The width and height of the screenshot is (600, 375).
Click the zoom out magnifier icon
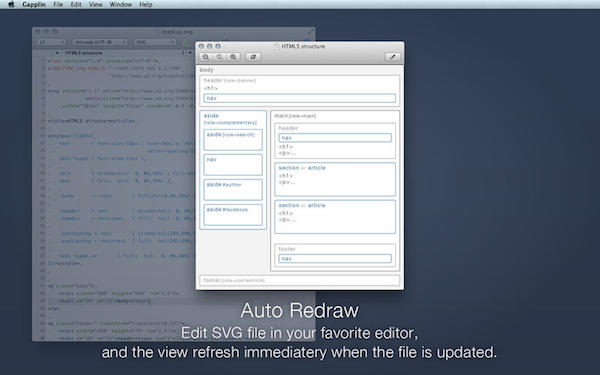point(206,57)
